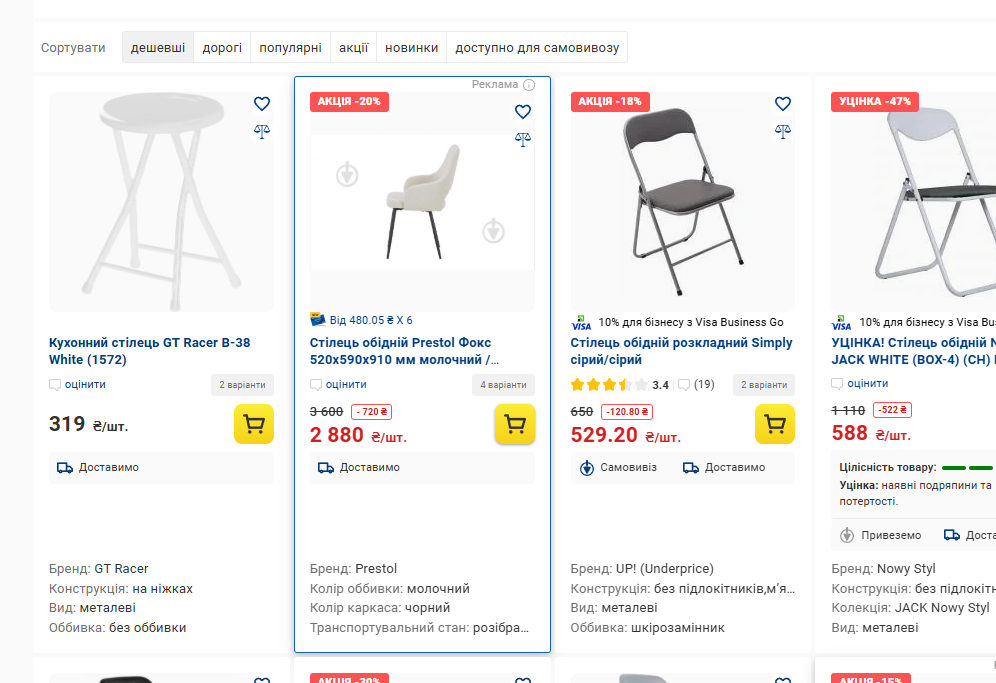Compare the Simply folding chair
Screen dimensions: 996x683
point(783,132)
